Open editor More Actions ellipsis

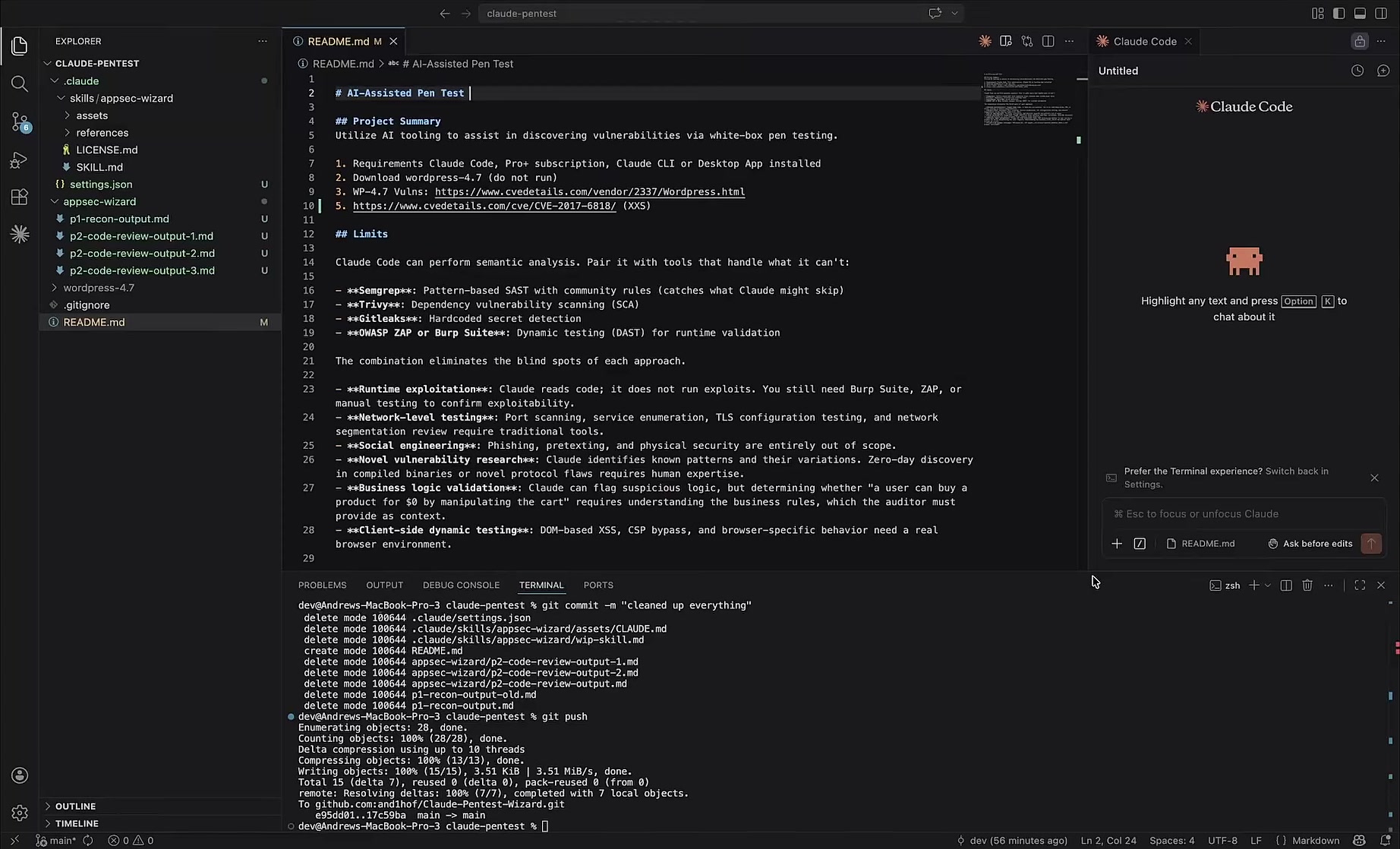tap(1070, 41)
